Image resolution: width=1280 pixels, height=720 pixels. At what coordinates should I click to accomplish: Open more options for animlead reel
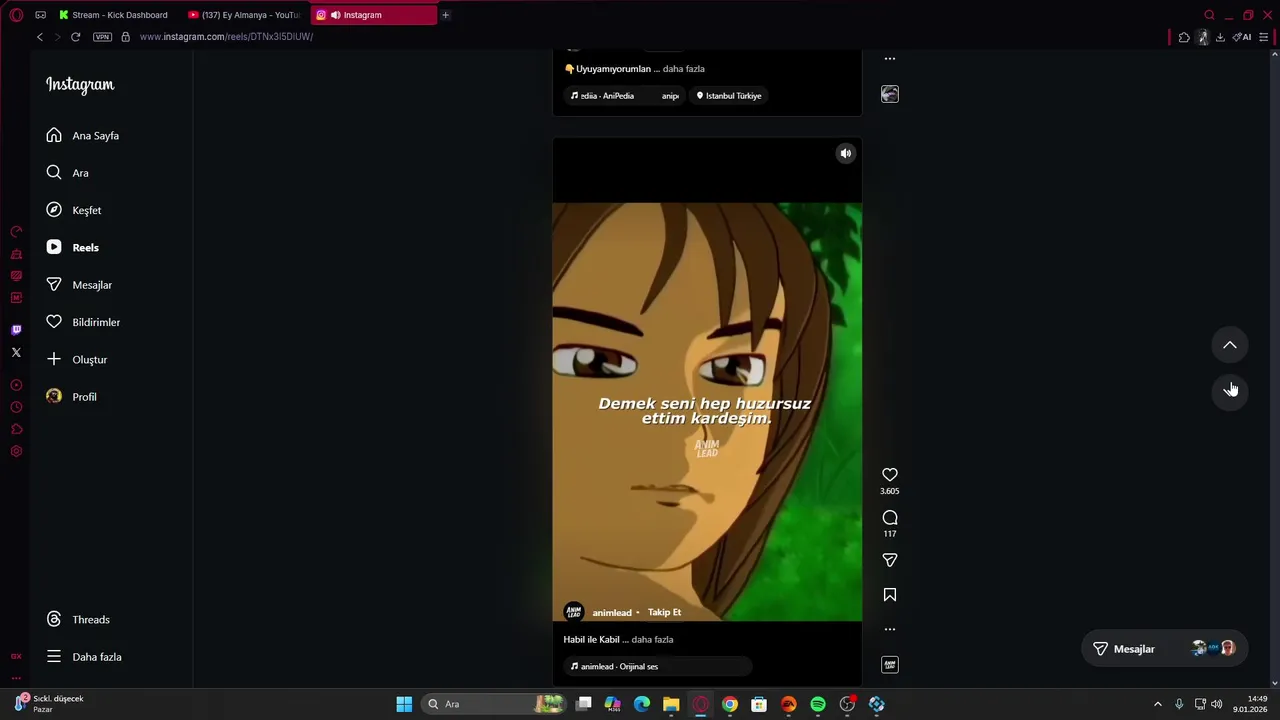890,629
